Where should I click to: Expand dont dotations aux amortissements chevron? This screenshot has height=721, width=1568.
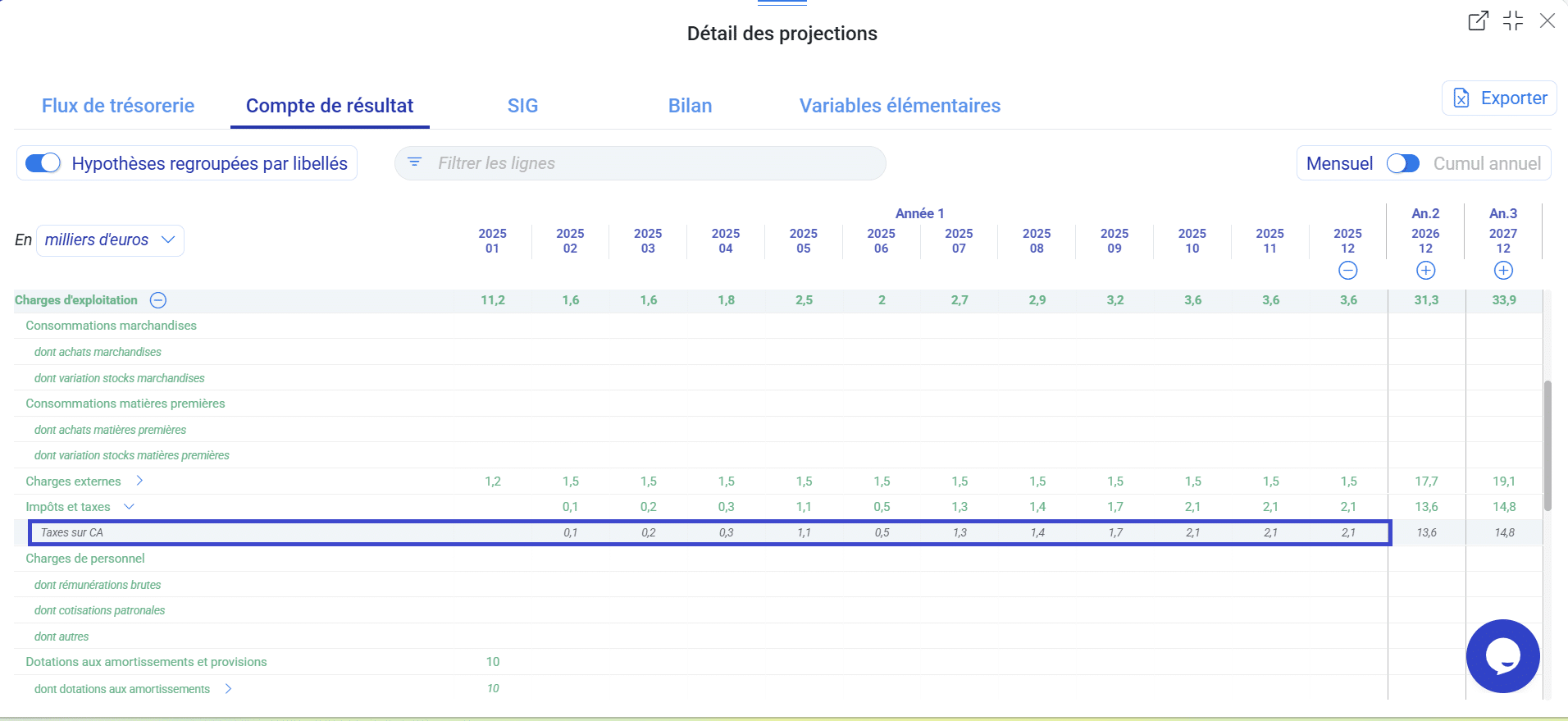point(228,689)
